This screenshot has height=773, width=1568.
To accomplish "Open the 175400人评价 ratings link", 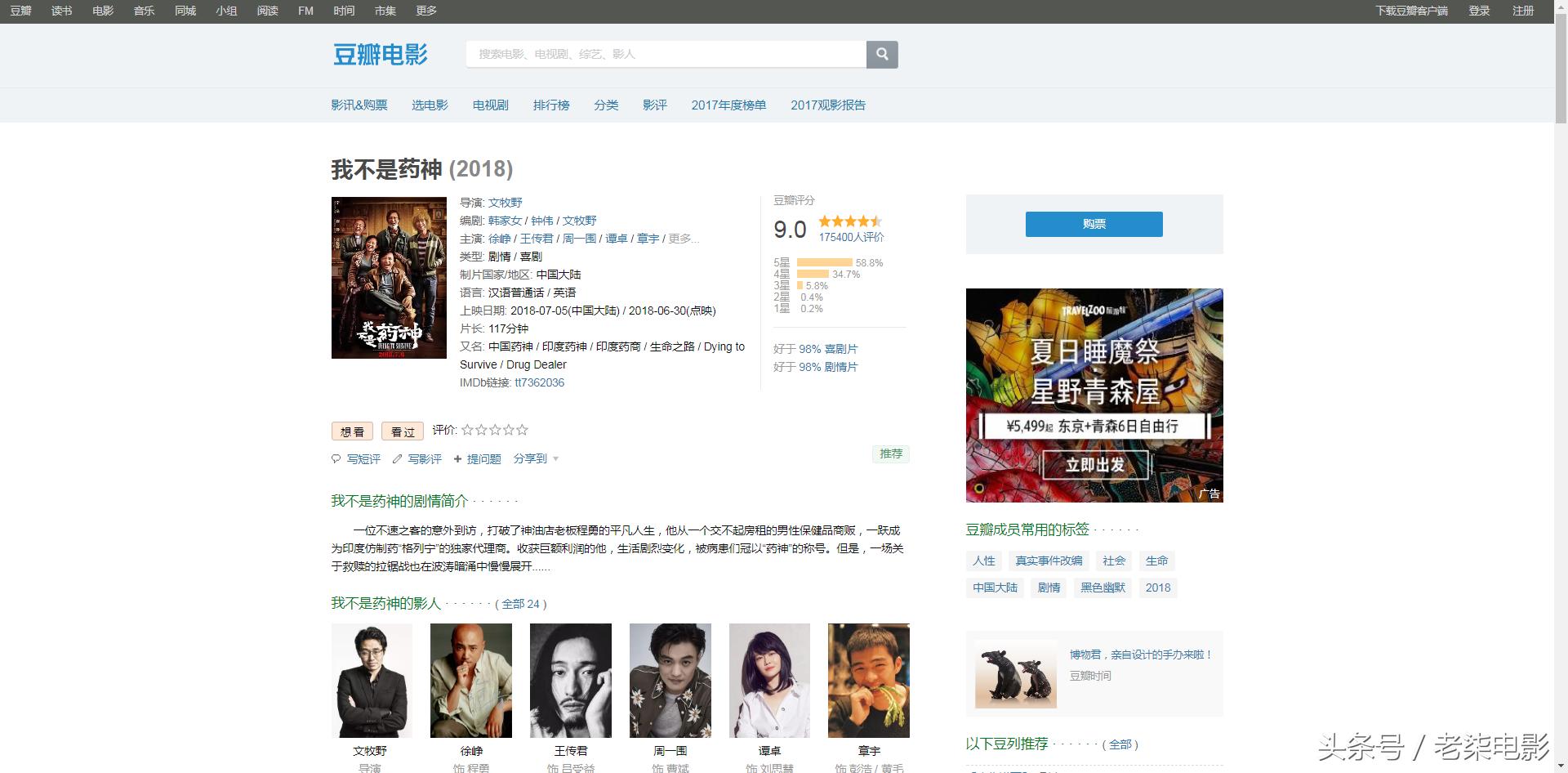I will click(x=852, y=238).
